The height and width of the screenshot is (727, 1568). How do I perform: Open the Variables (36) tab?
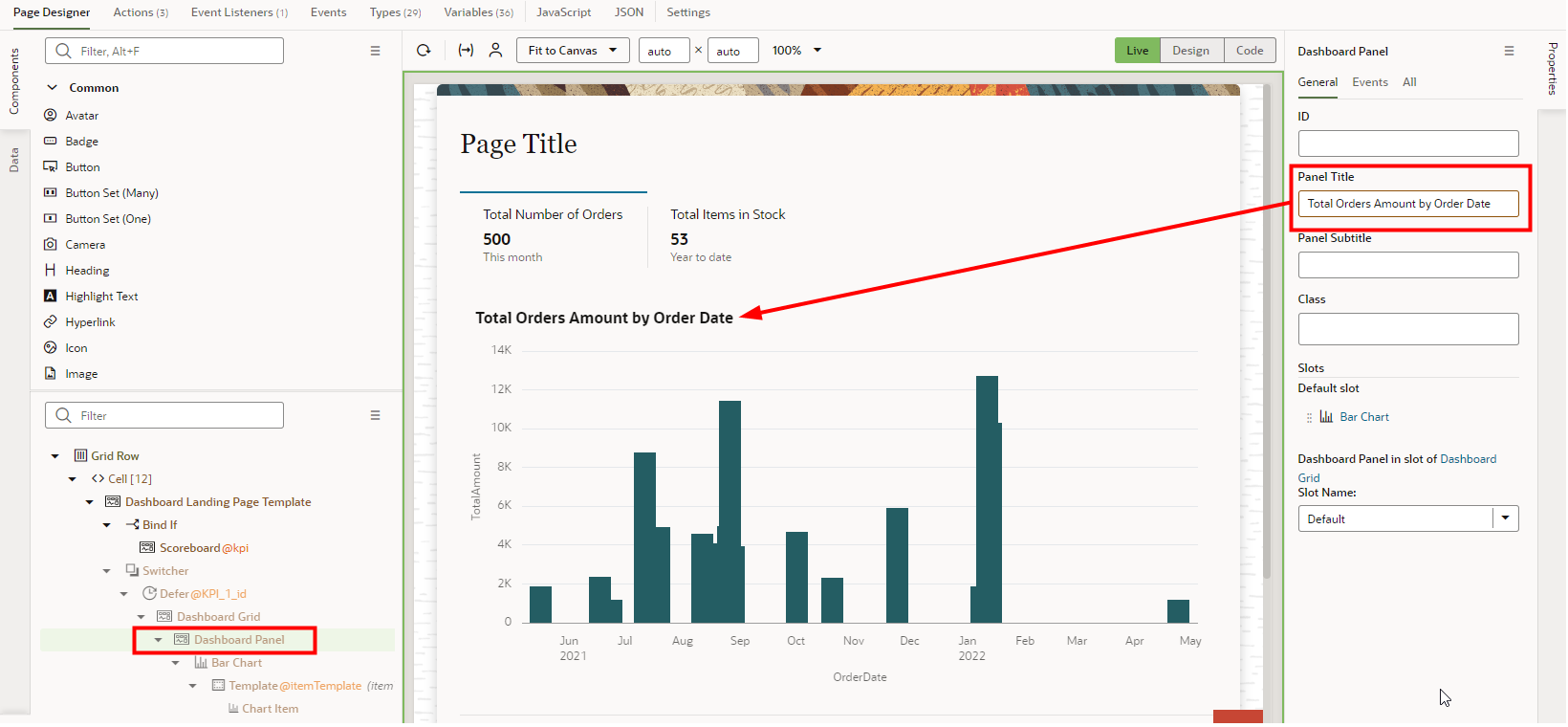pos(478,12)
